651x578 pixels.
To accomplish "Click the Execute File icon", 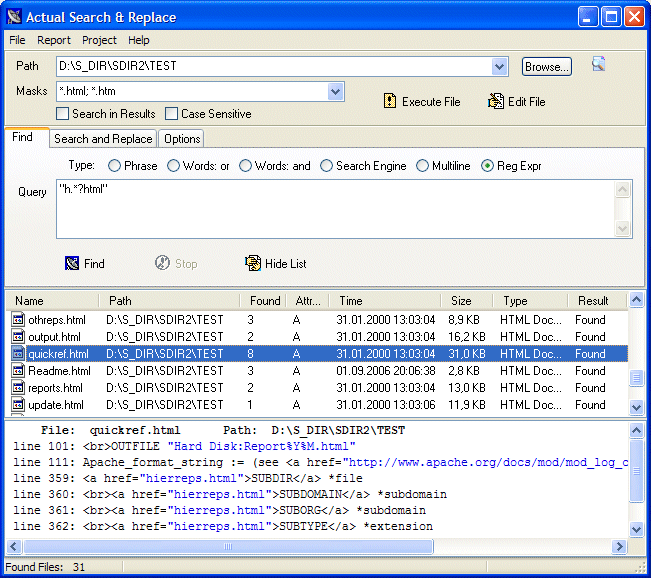I will [389, 100].
